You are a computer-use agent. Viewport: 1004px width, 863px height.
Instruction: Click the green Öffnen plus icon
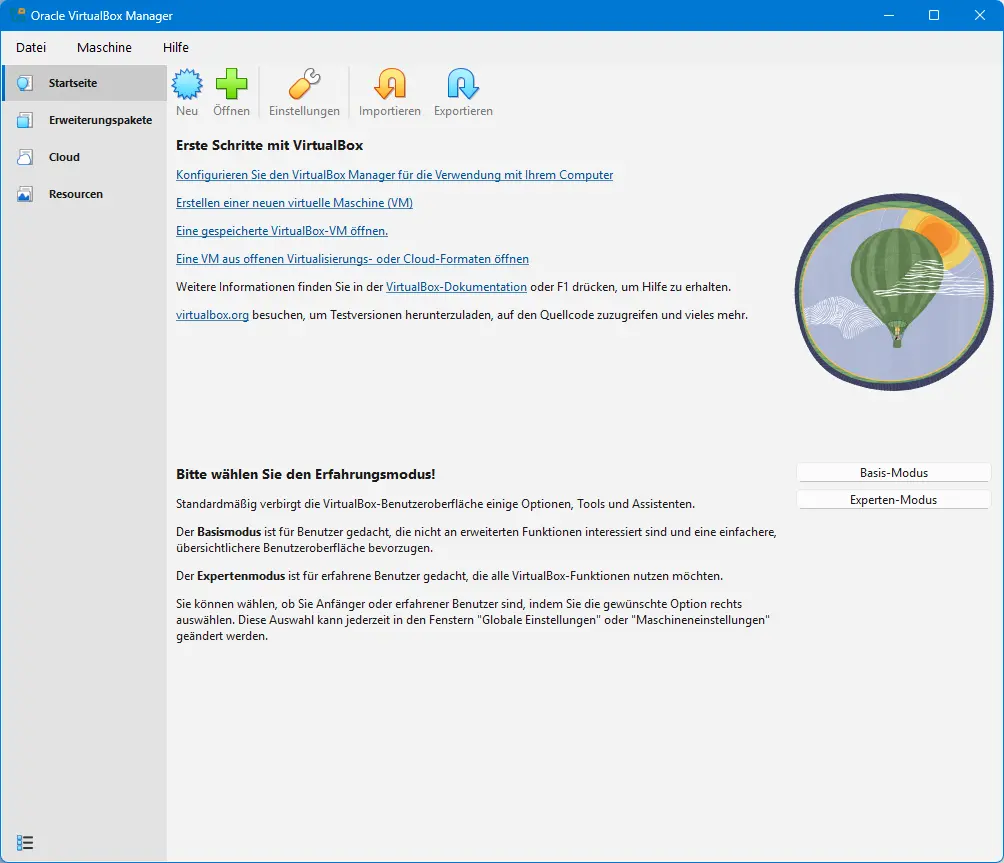231,86
